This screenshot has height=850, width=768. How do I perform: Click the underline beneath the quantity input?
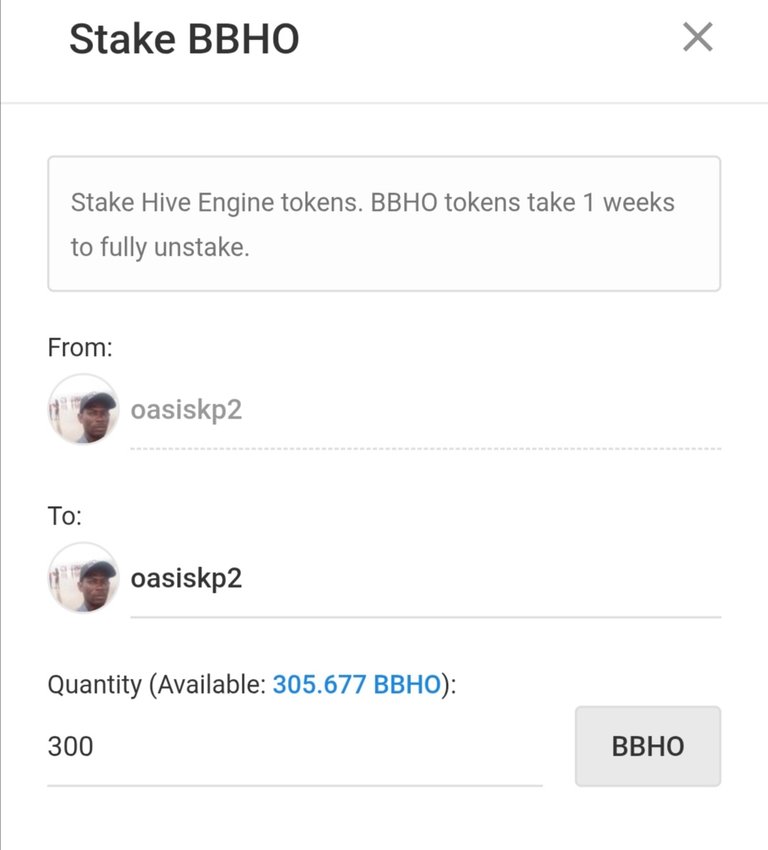click(294, 785)
